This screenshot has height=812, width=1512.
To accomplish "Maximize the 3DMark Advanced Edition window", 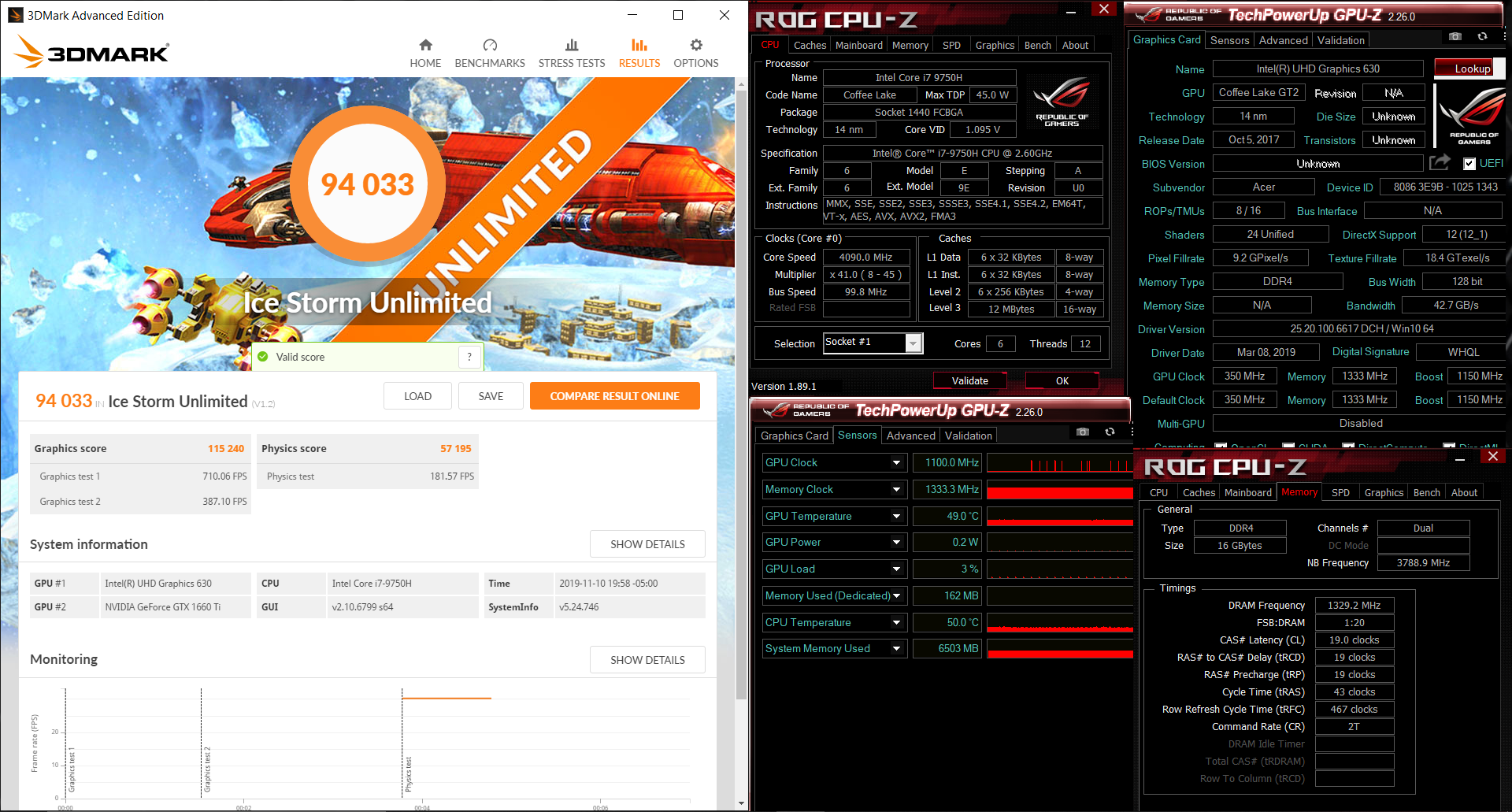I will click(677, 15).
